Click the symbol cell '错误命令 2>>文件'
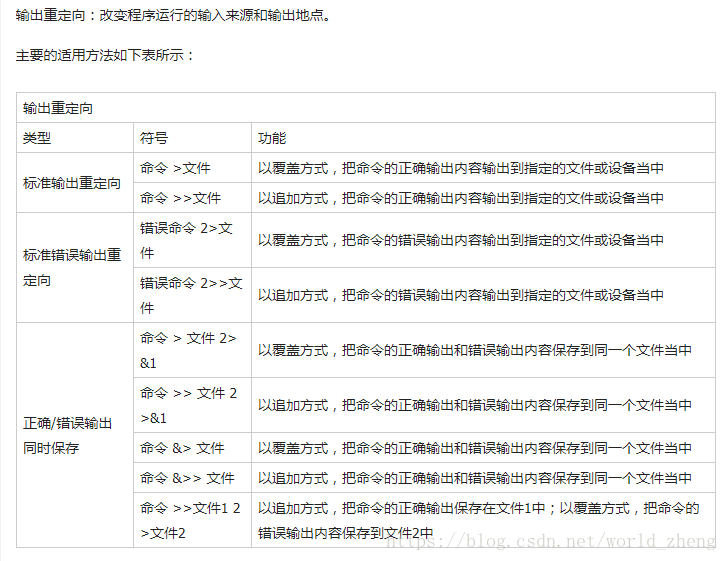The height and width of the screenshot is (561, 727). coord(192,295)
